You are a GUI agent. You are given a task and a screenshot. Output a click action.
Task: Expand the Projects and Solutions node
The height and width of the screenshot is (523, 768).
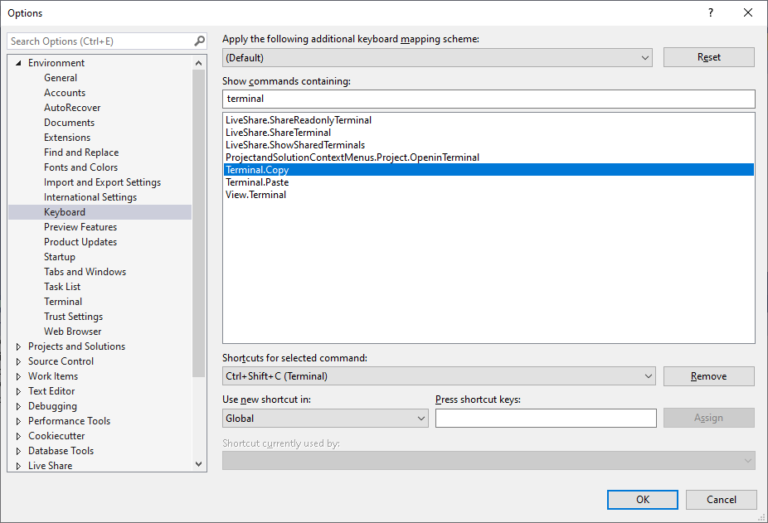click(18, 347)
